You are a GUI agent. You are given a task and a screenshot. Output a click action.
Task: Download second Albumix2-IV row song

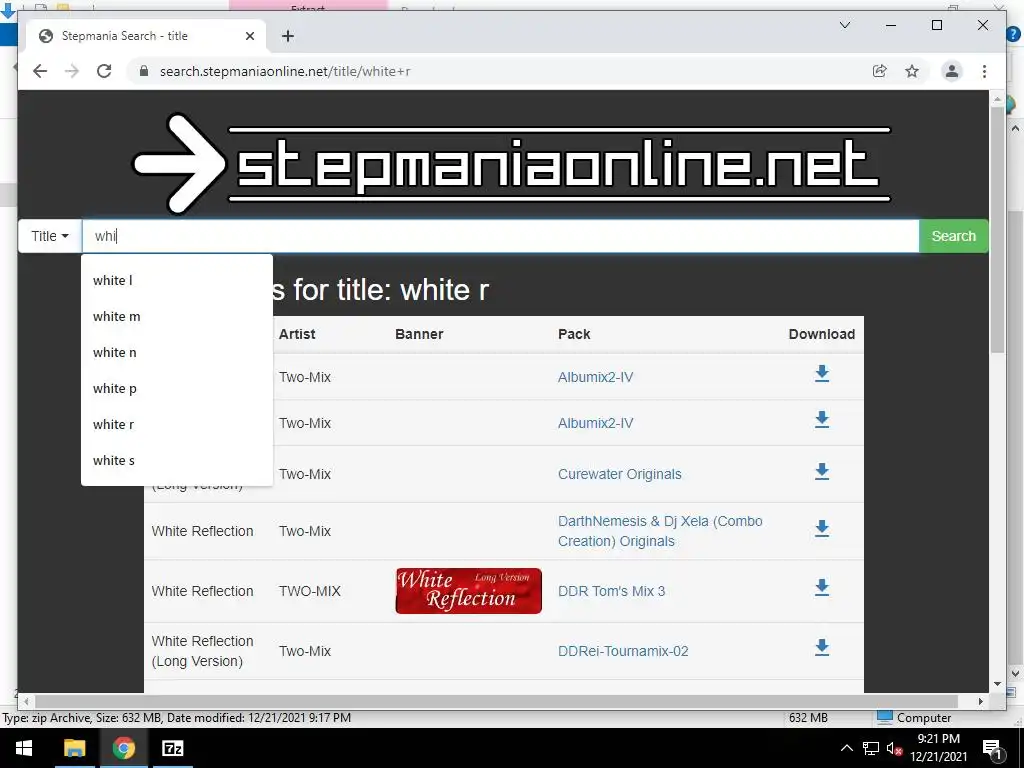point(822,420)
